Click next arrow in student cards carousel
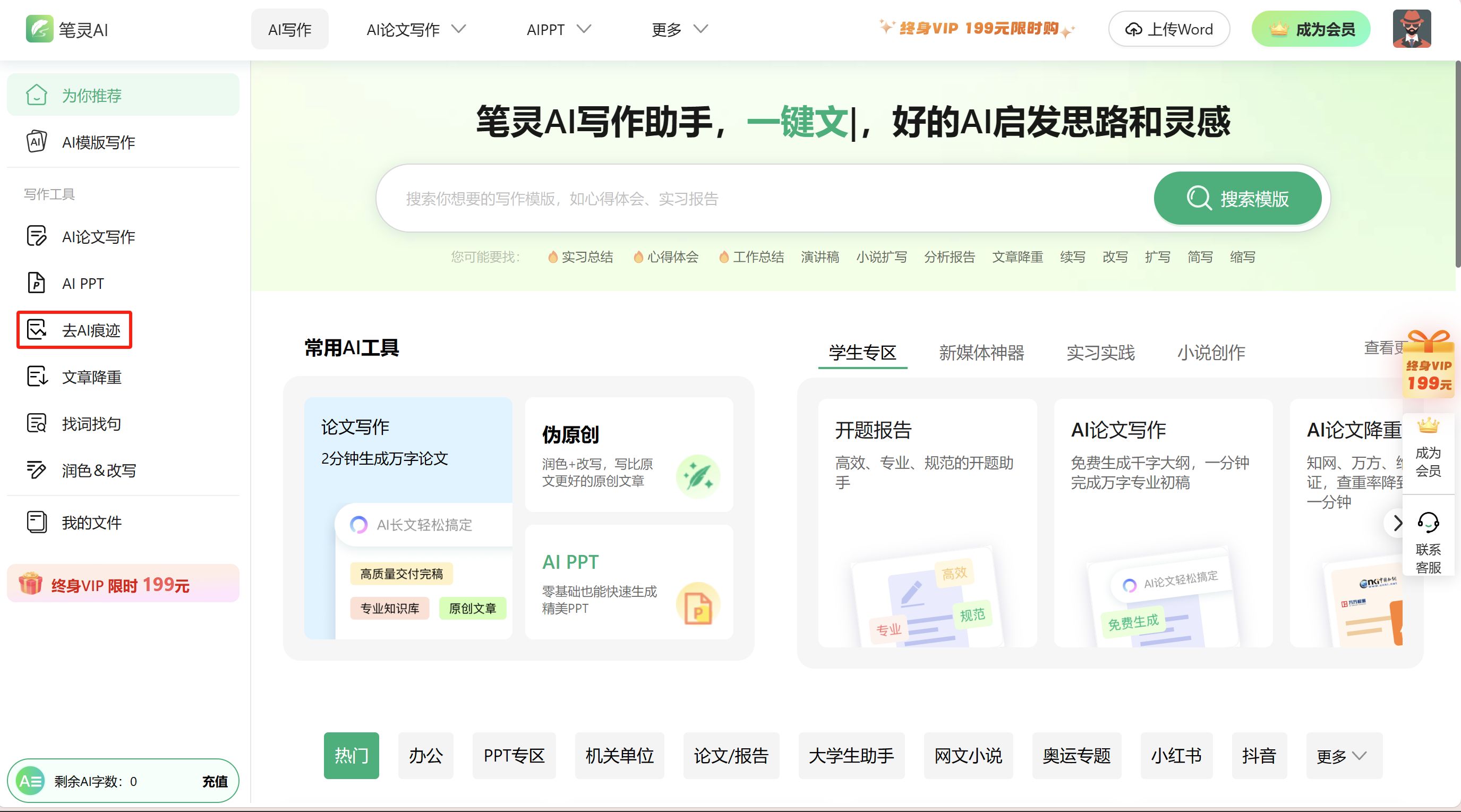The image size is (1461, 812). coord(1397,523)
